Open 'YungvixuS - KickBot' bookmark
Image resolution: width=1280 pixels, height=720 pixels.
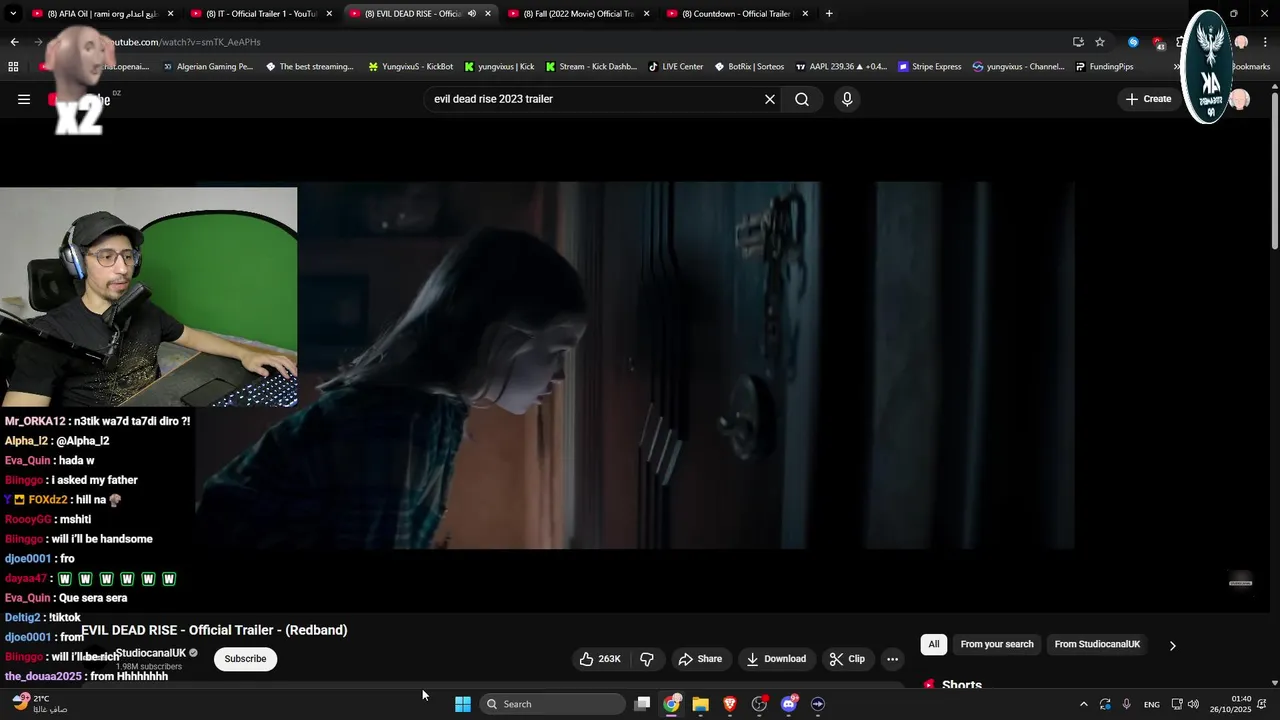point(411,67)
